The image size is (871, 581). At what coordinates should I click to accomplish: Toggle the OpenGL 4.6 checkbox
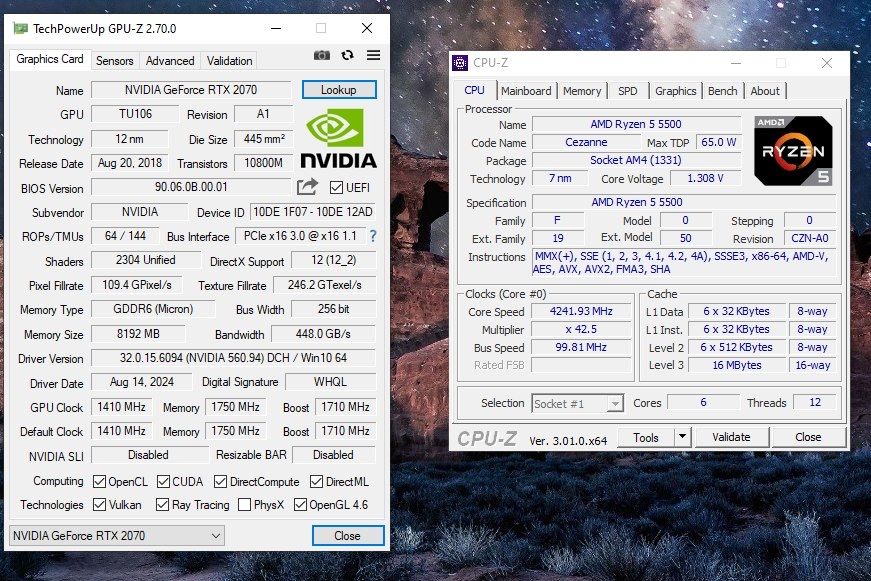pyautogui.click(x=301, y=504)
